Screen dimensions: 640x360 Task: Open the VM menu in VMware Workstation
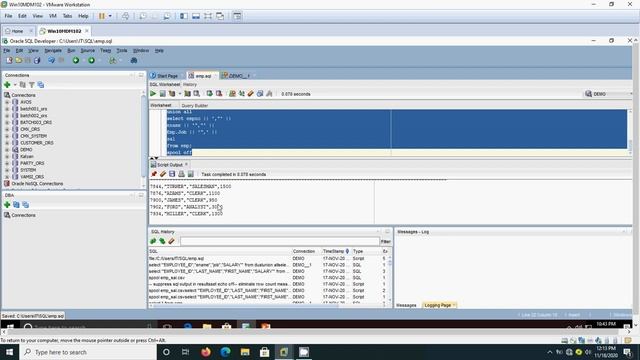pos(53,16)
